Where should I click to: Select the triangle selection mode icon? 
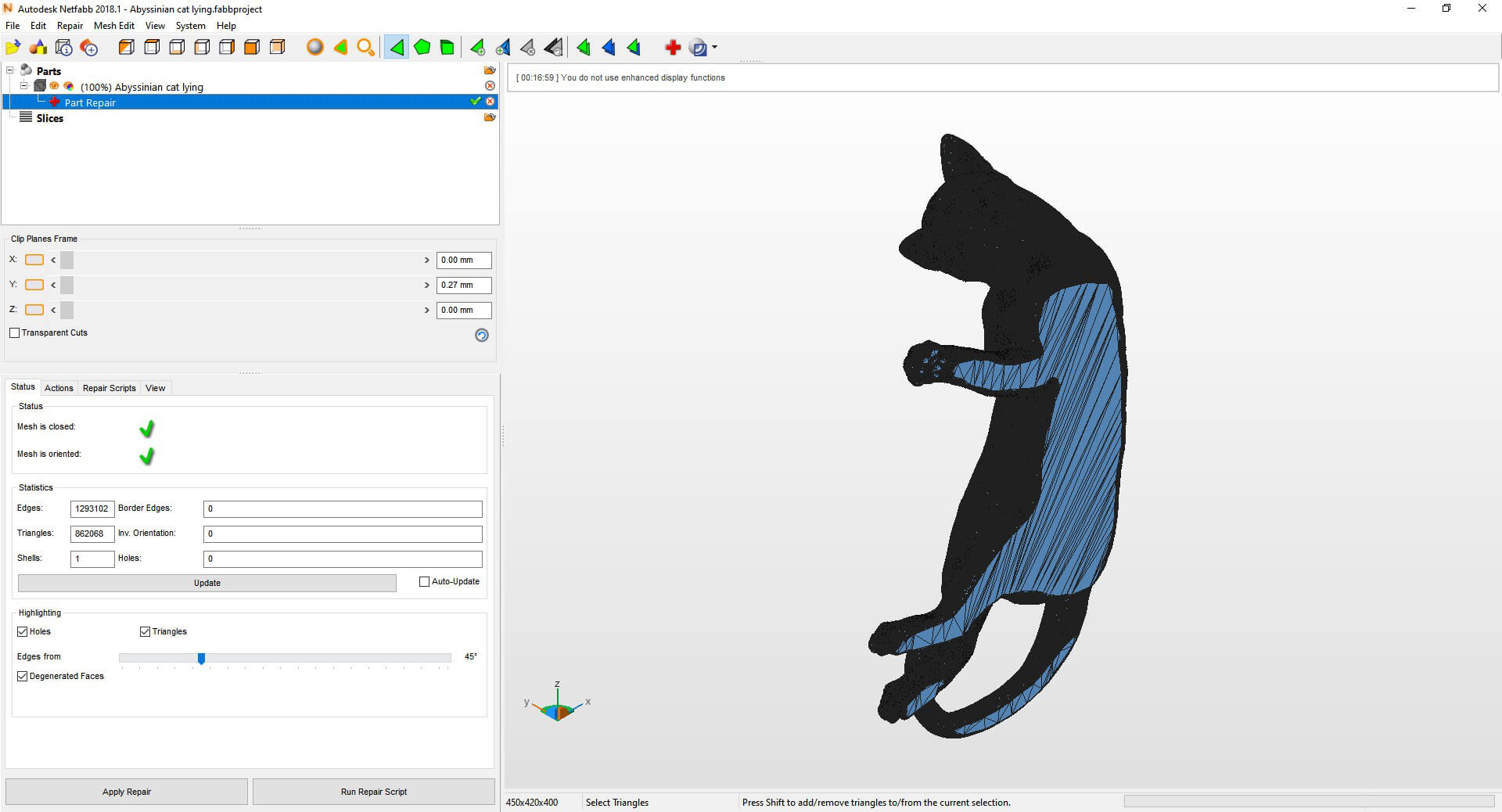pyautogui.click(x=397, y=48)
